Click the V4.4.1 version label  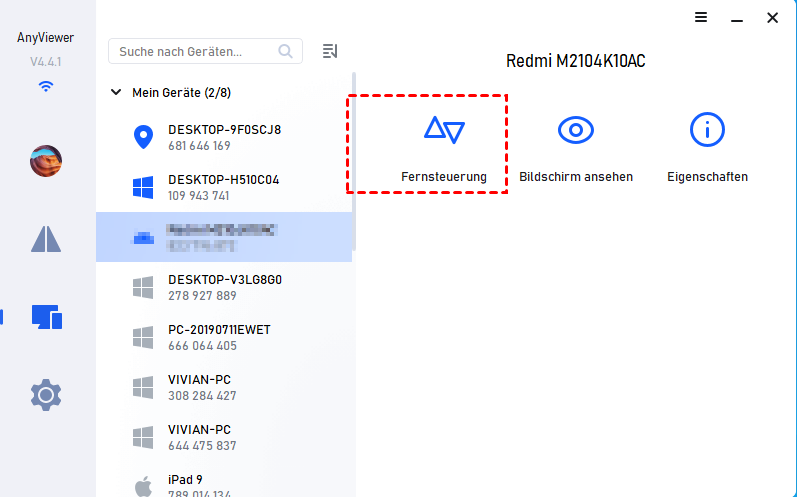pos(46,62)
